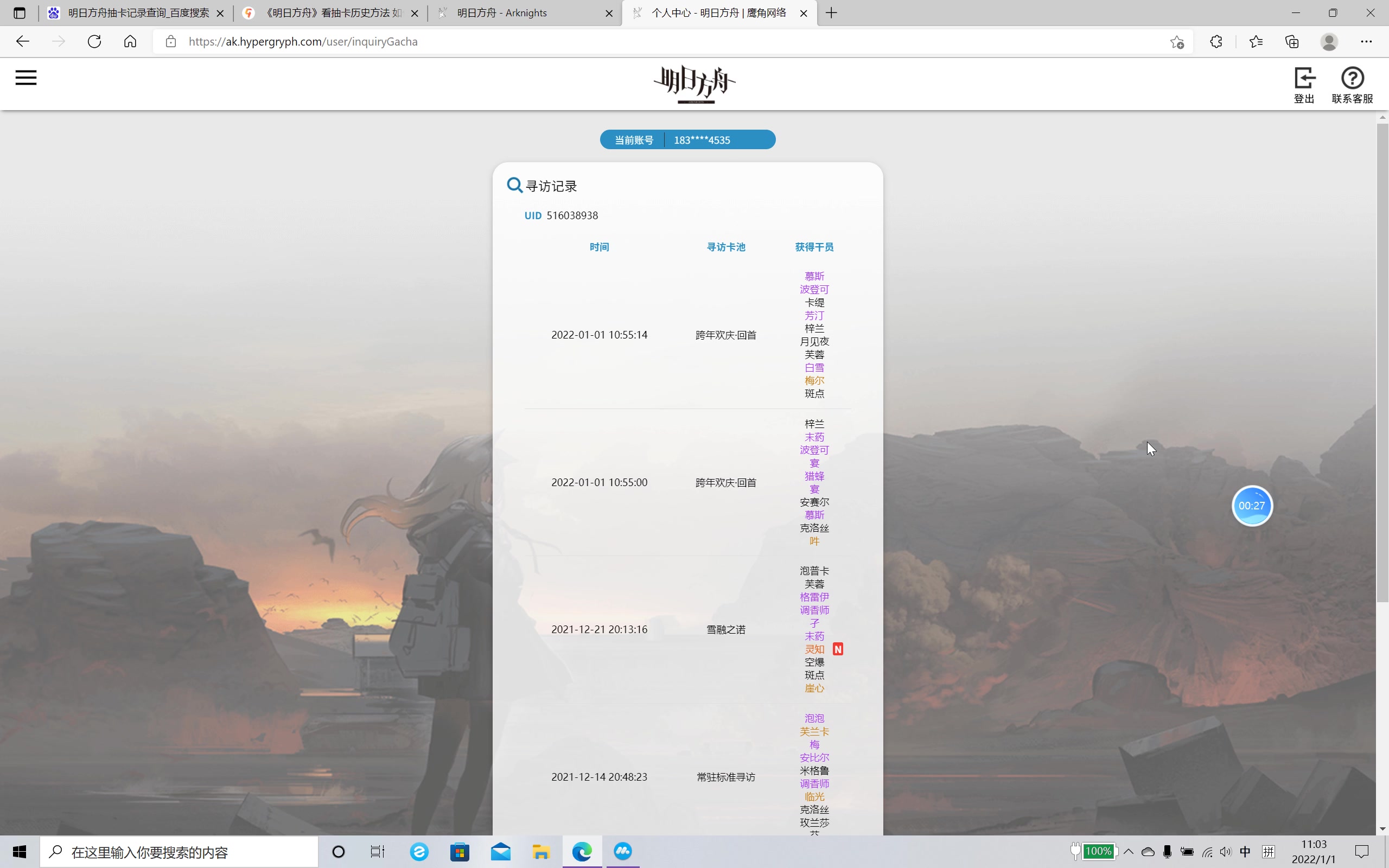
Task: Click the Windows taskbar search box
Action: 179,851
